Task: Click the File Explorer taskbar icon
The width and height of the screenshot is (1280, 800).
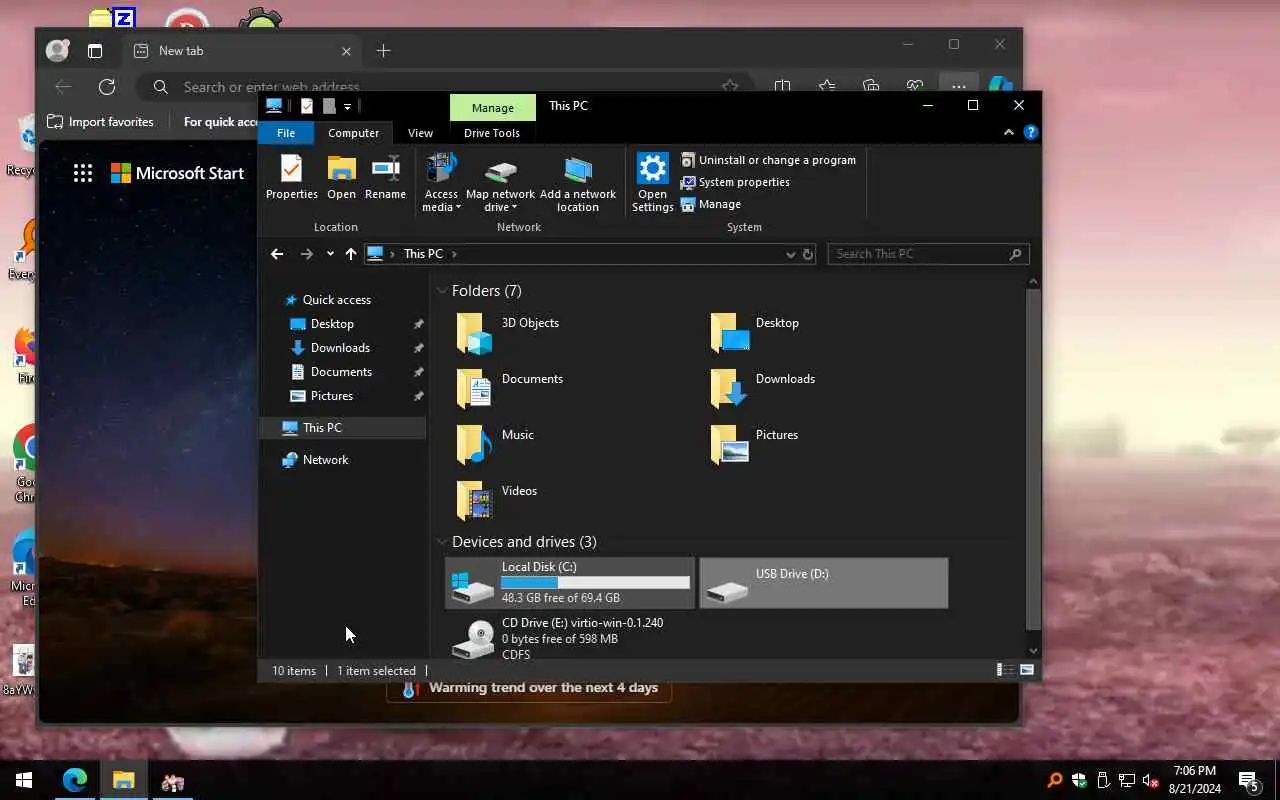Action: [x=123, y=780]
